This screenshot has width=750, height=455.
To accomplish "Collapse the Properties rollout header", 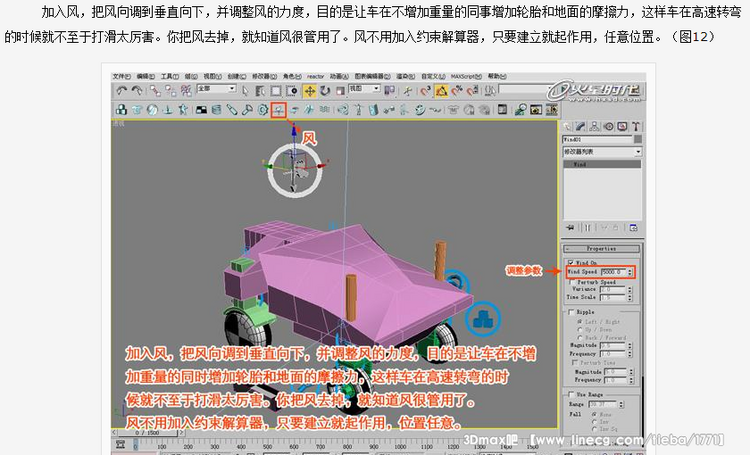I will pyautogui.click(x=601, y=249).
